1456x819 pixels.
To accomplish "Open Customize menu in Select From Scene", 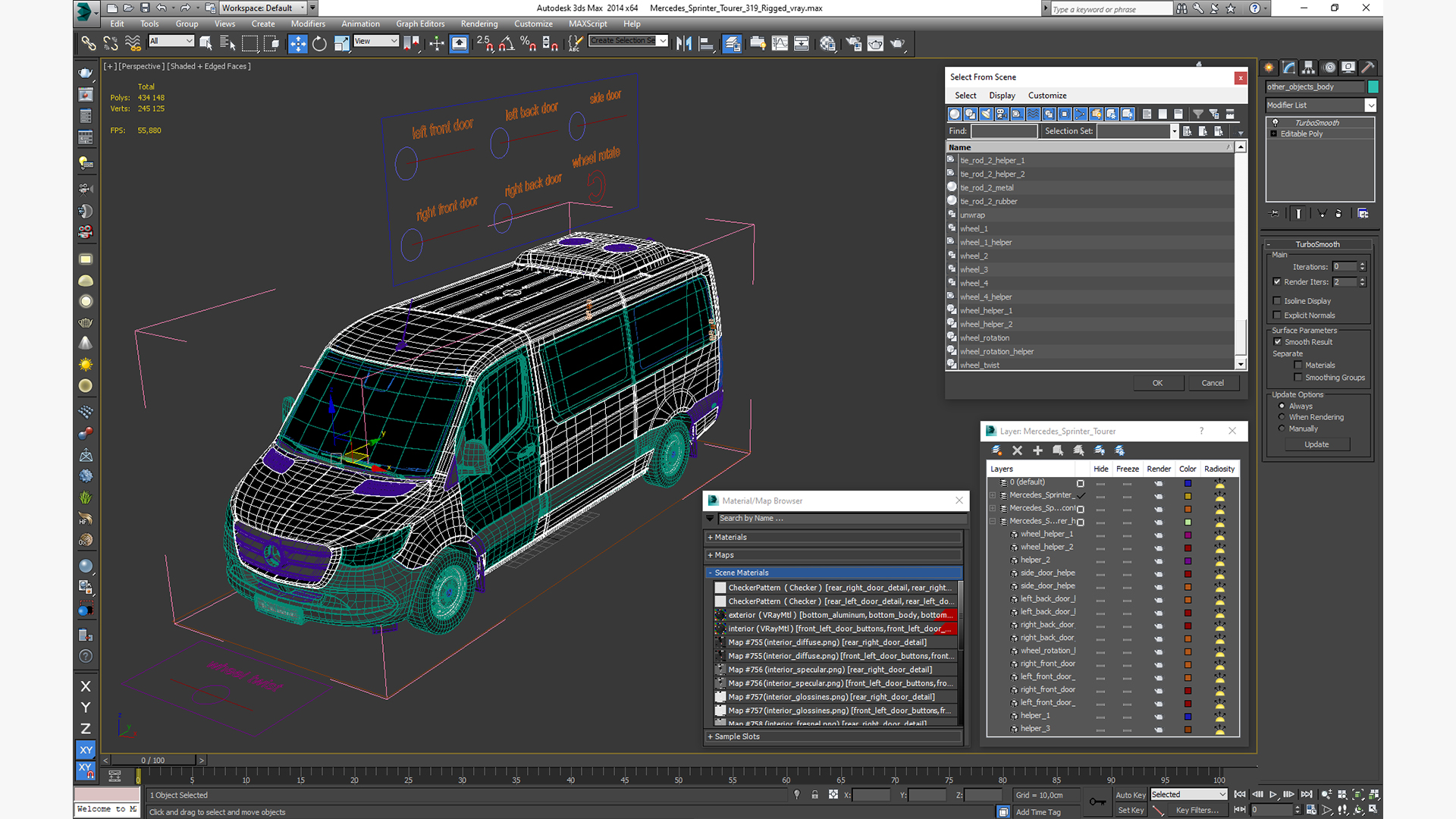I will click(1047, 96).
